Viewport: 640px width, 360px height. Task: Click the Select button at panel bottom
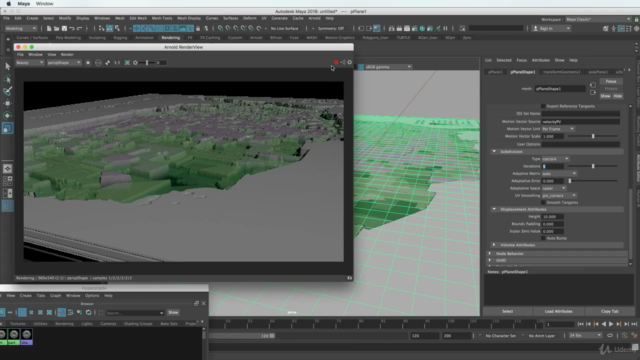(507, 311)
